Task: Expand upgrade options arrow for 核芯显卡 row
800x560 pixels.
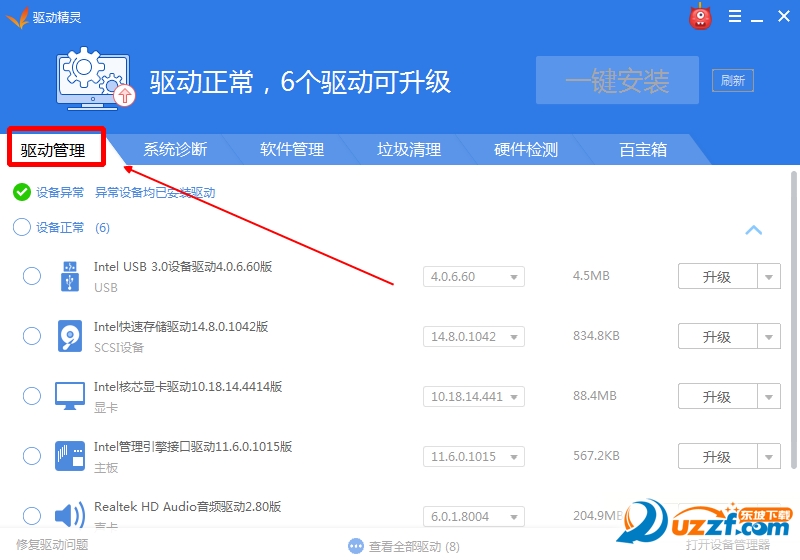Action: tap(769, 396)
